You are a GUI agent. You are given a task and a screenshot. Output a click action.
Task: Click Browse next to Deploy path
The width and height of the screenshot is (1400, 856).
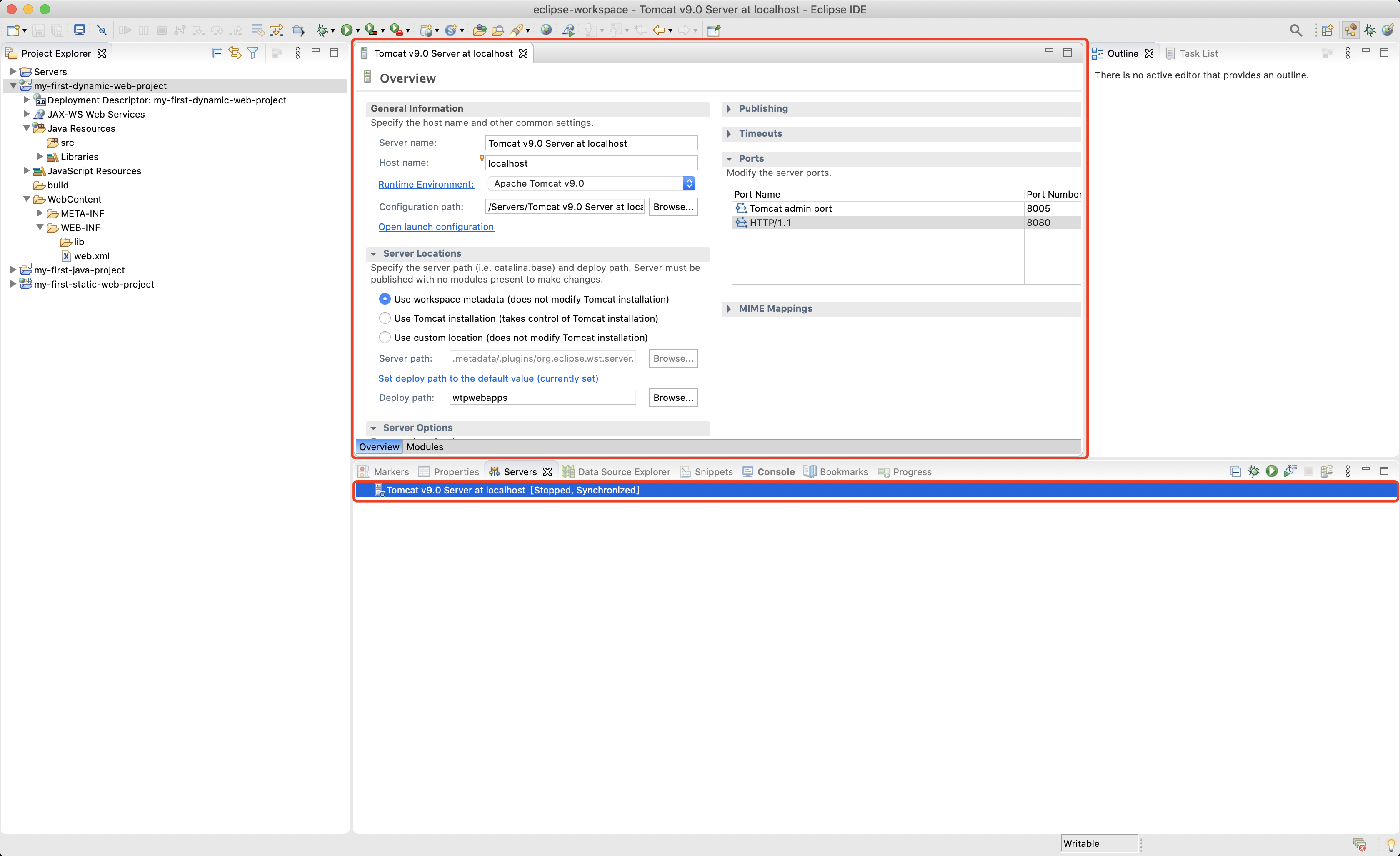(x=673, y=398)
